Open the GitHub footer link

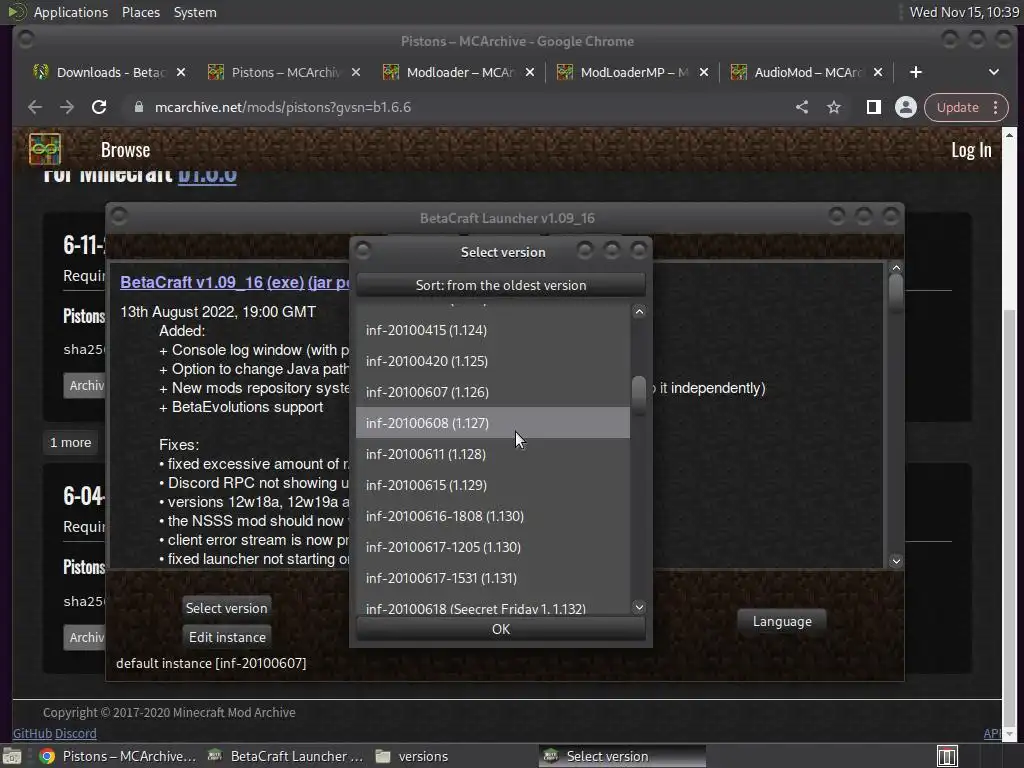point(32,733)
